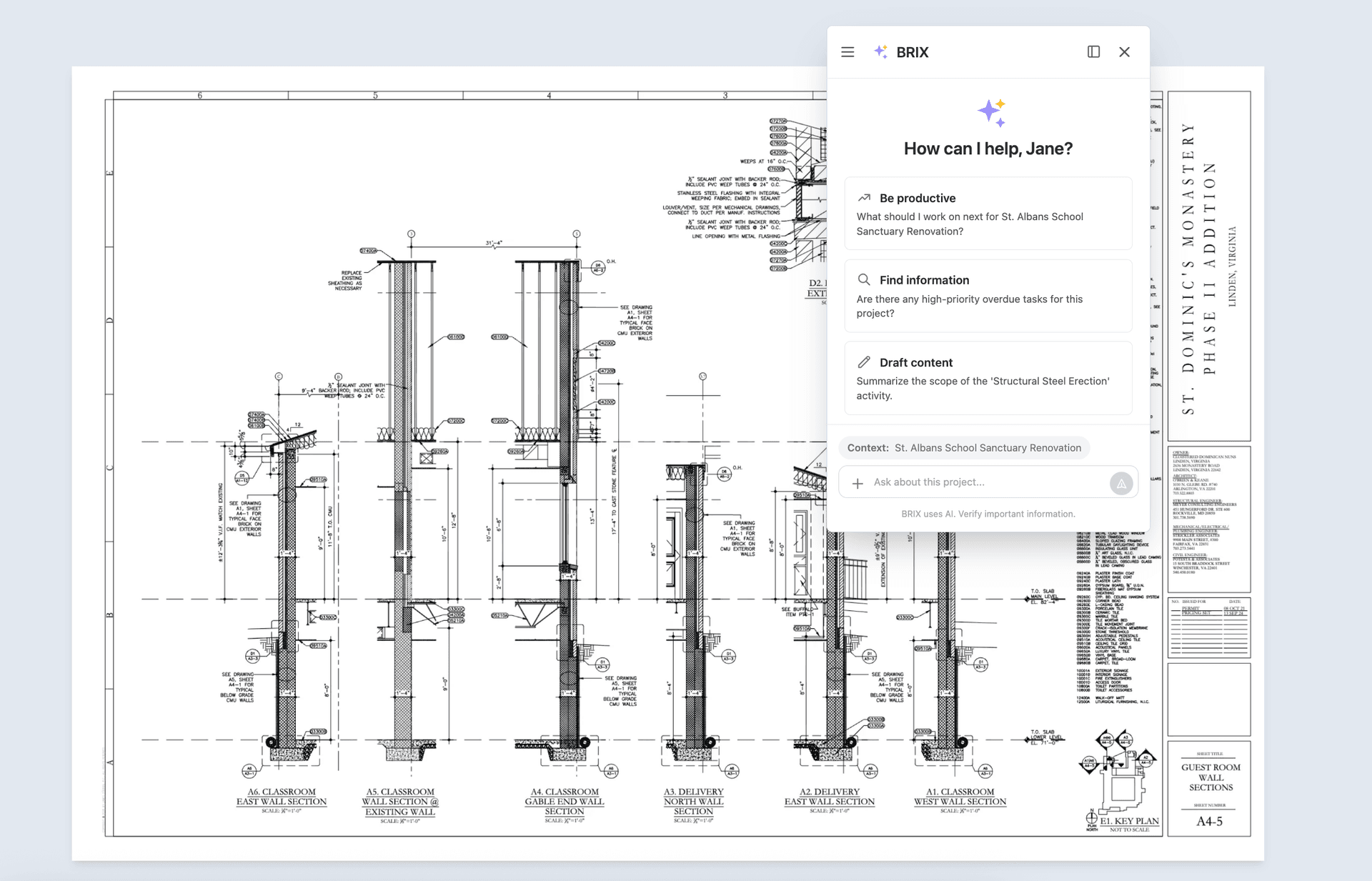Click the 'How can I help, Jane?' greeting
This screenshot has width=1372, height=881.
tap(988, 149)
